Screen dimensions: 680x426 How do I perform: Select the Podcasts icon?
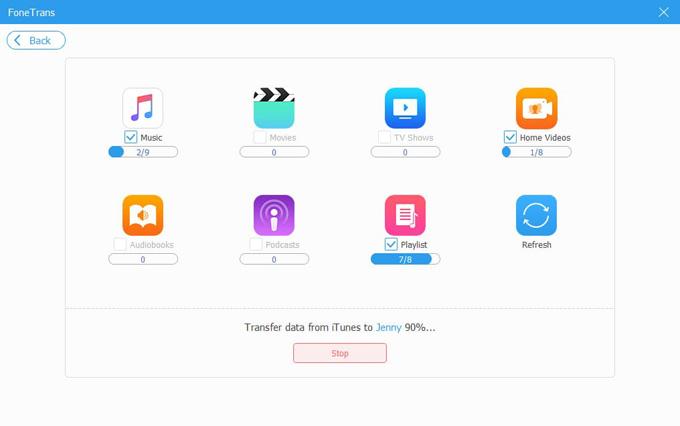click(274, 215)
